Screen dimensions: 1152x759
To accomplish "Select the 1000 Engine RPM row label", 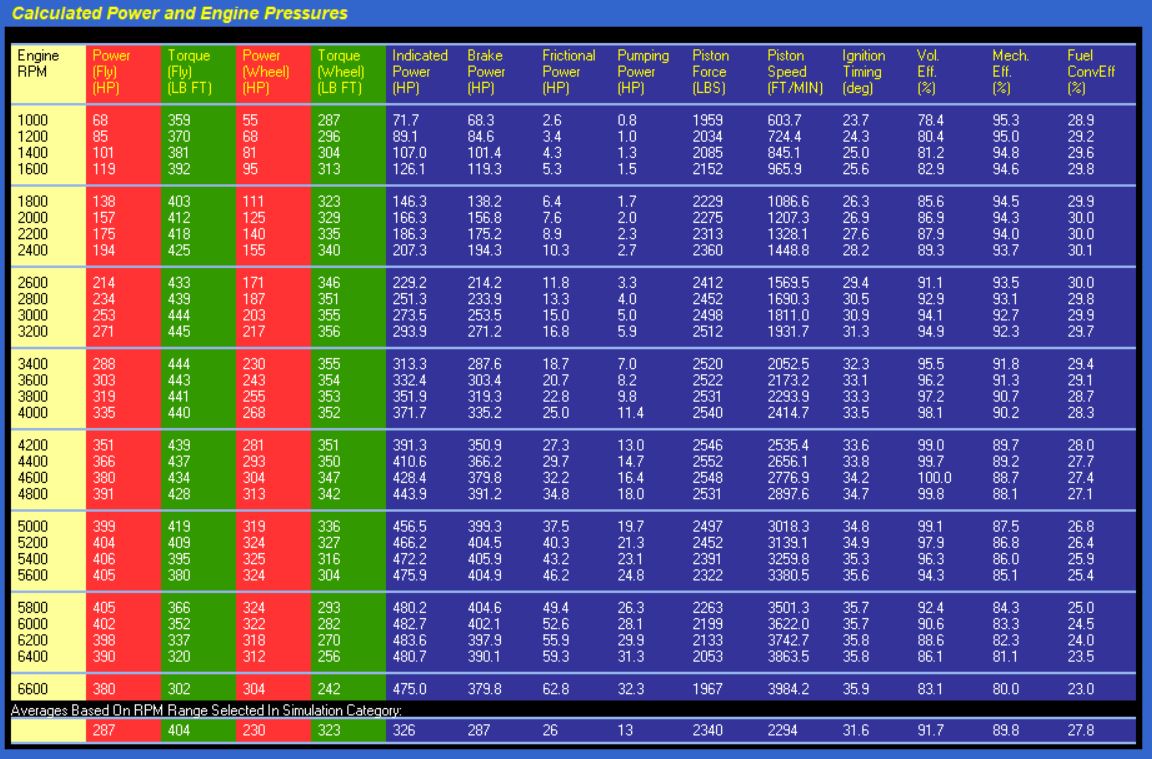I will click(x=32, y=120).
